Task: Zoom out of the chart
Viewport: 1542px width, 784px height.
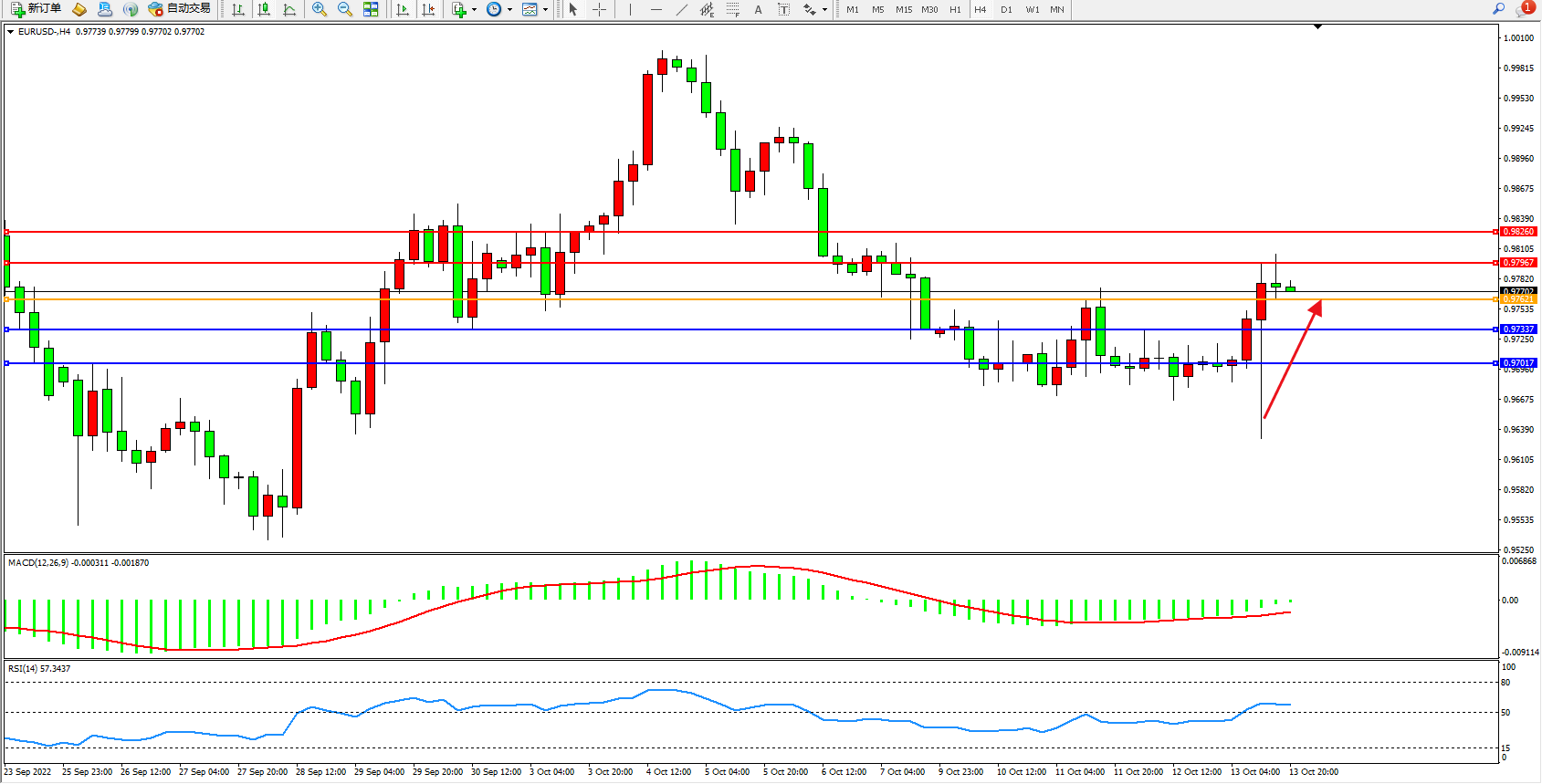Action: (345, 9)
